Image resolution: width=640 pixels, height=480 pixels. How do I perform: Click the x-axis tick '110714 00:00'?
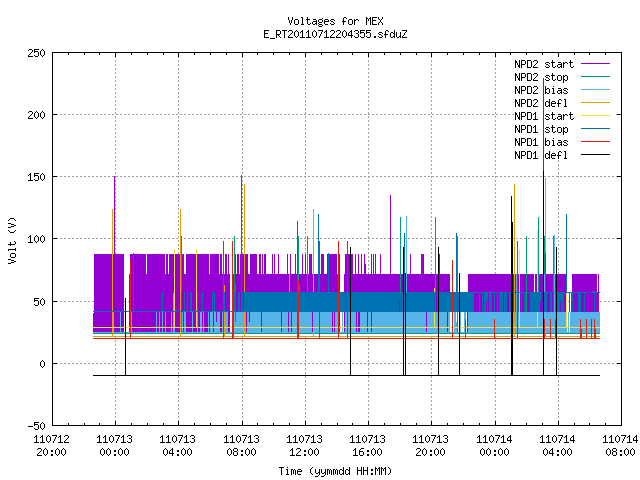pyautogui.click(x=494, y=446)
